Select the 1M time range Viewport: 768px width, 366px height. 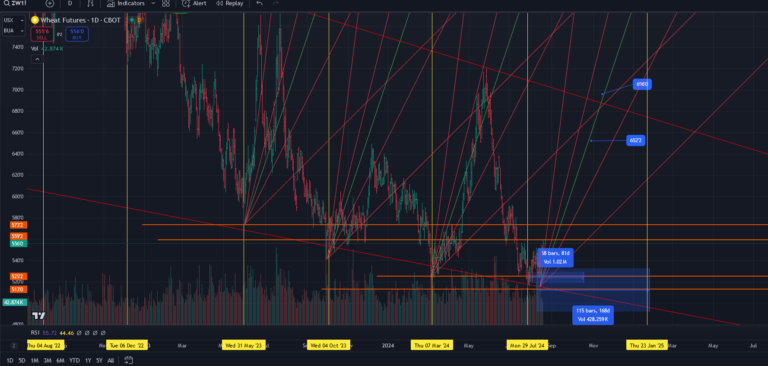point(35,361)
